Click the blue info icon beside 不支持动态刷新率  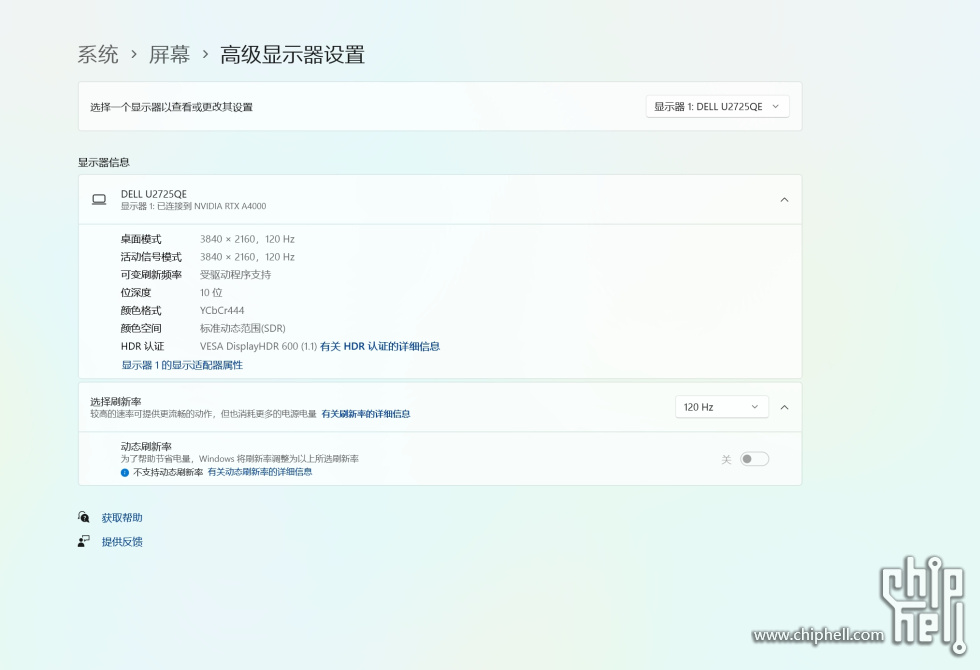125,472
